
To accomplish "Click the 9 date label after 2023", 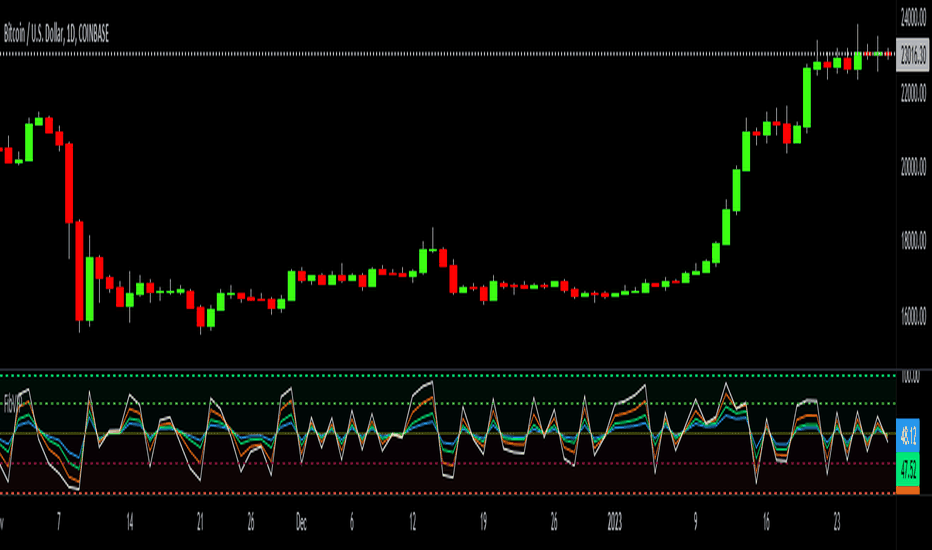I will tap(695, 522).
